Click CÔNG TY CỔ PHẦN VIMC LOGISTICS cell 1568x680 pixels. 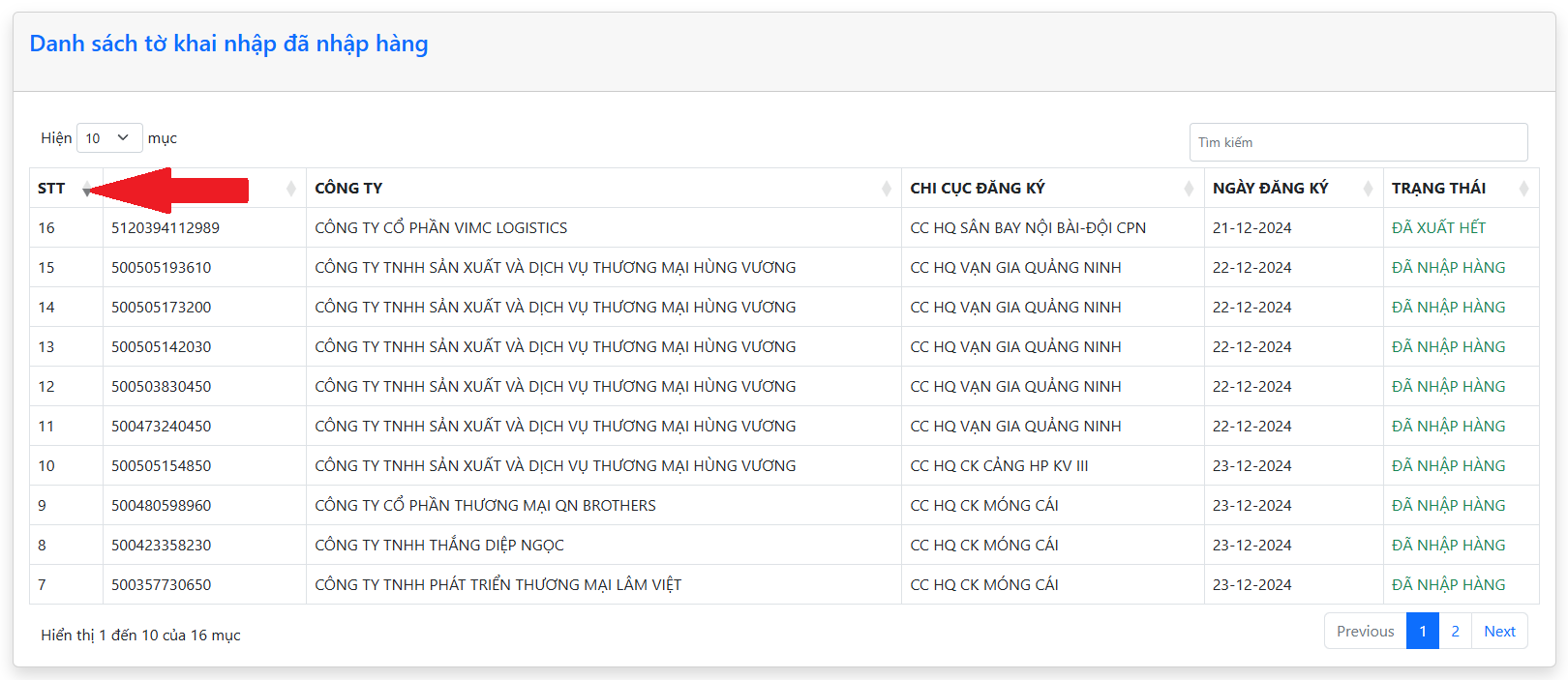pos(441,228)
